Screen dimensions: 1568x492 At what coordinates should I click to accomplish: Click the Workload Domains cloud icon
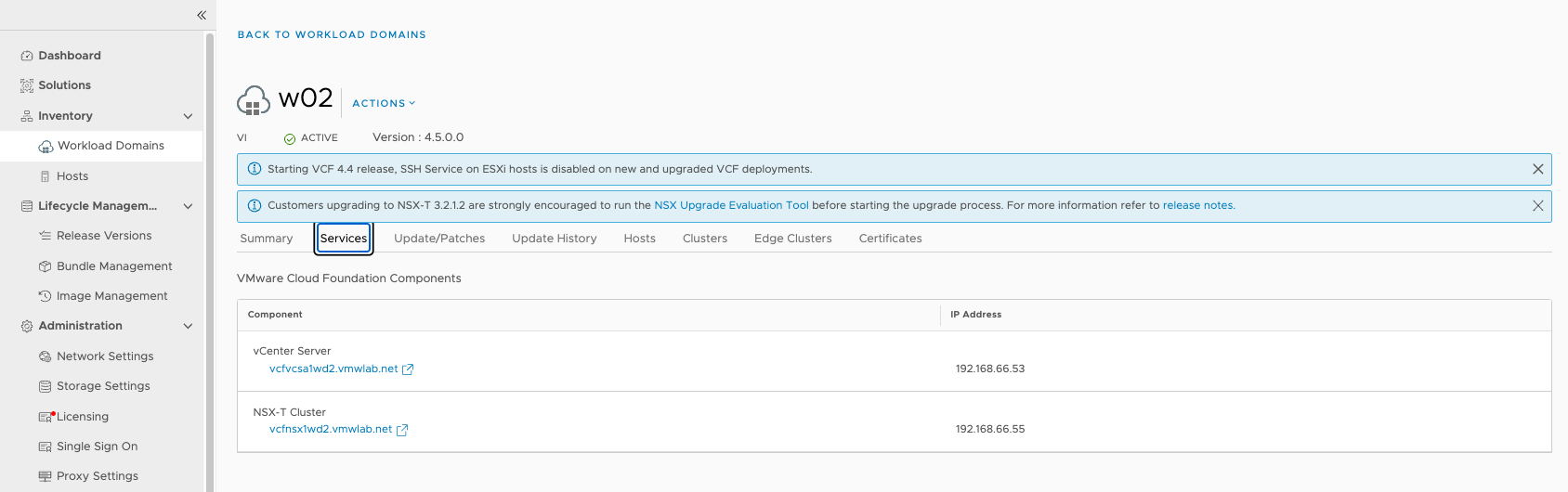pos(46,147)
